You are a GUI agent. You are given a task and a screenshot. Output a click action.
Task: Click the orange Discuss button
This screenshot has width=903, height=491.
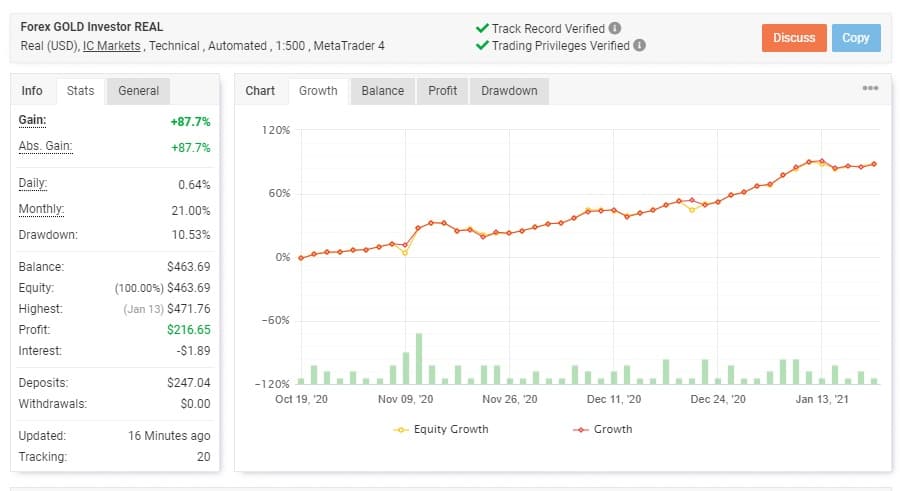click(794, 38)
